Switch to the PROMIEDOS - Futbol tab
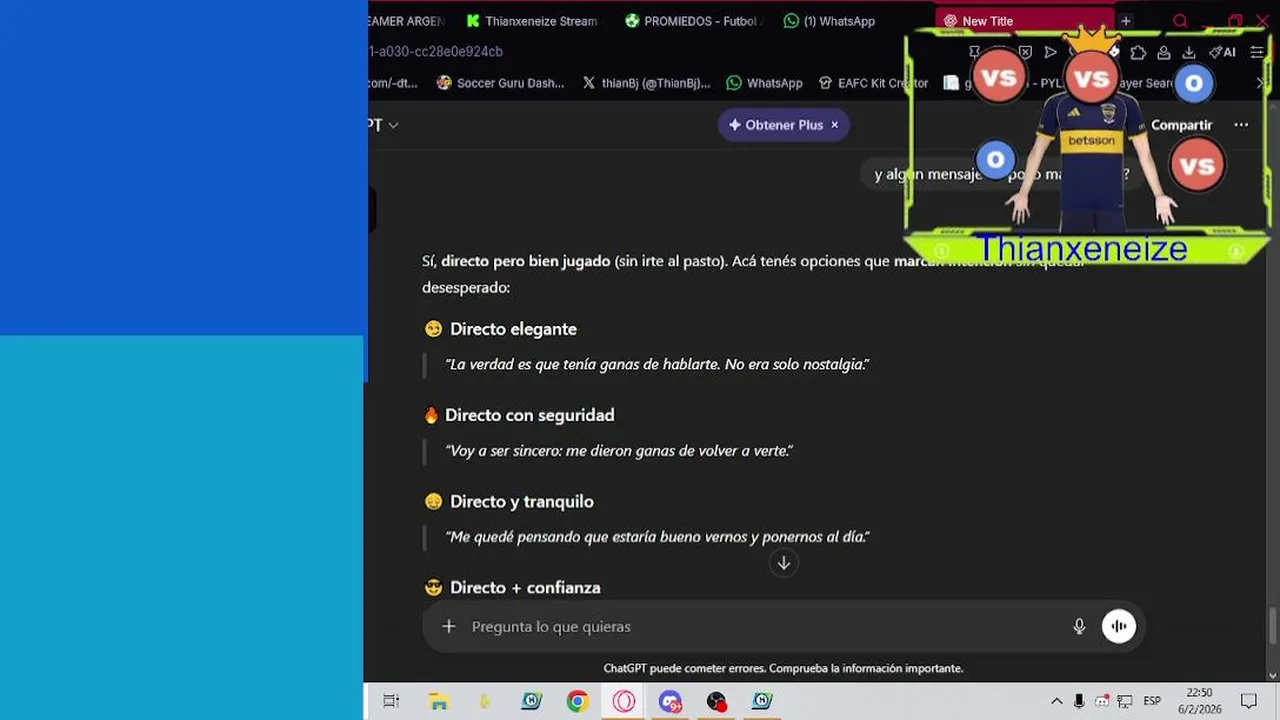1280x720 pixels. click(x=693, y=21)
